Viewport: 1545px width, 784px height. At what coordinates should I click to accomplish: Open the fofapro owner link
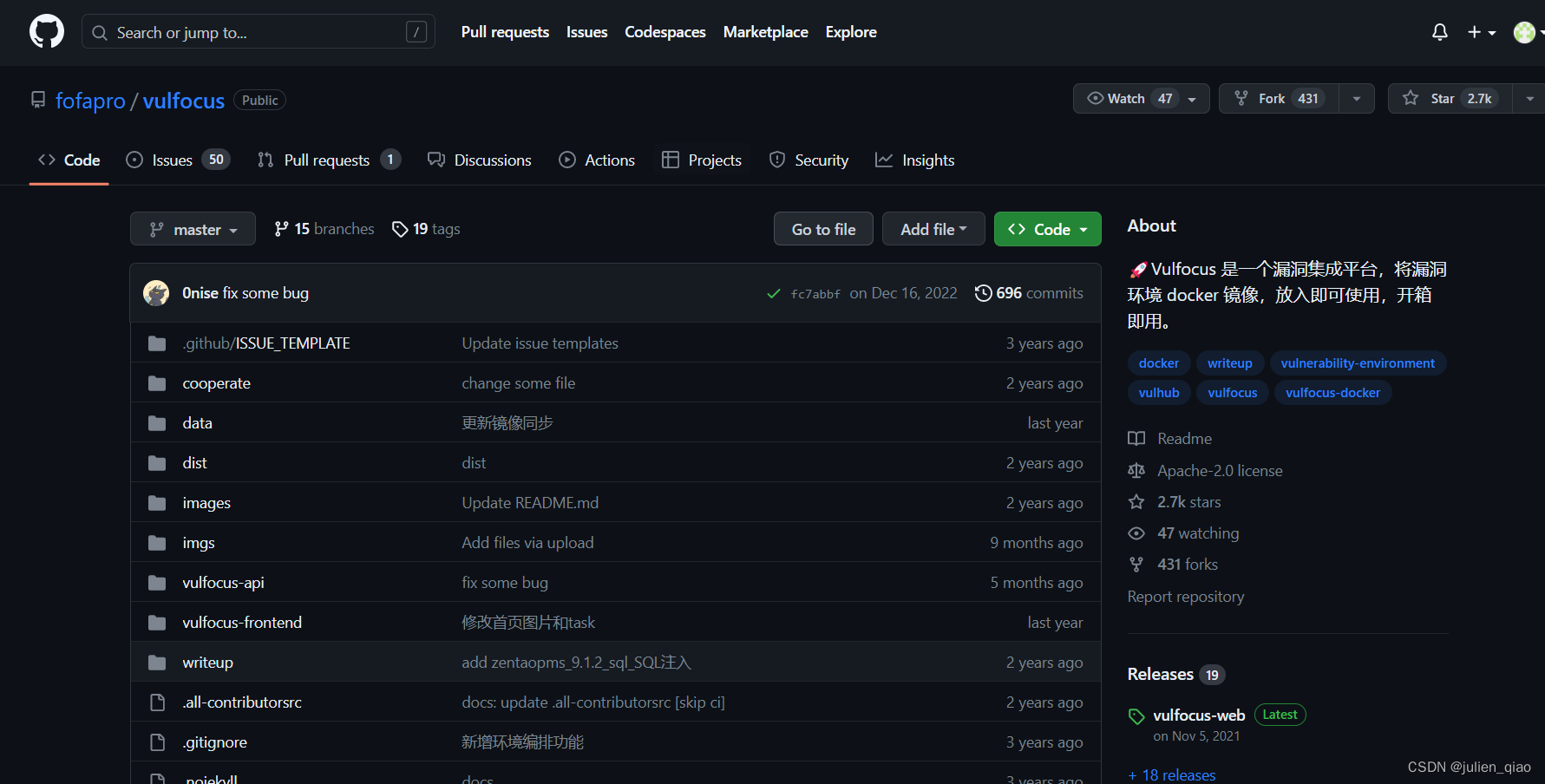coord(90,101)
